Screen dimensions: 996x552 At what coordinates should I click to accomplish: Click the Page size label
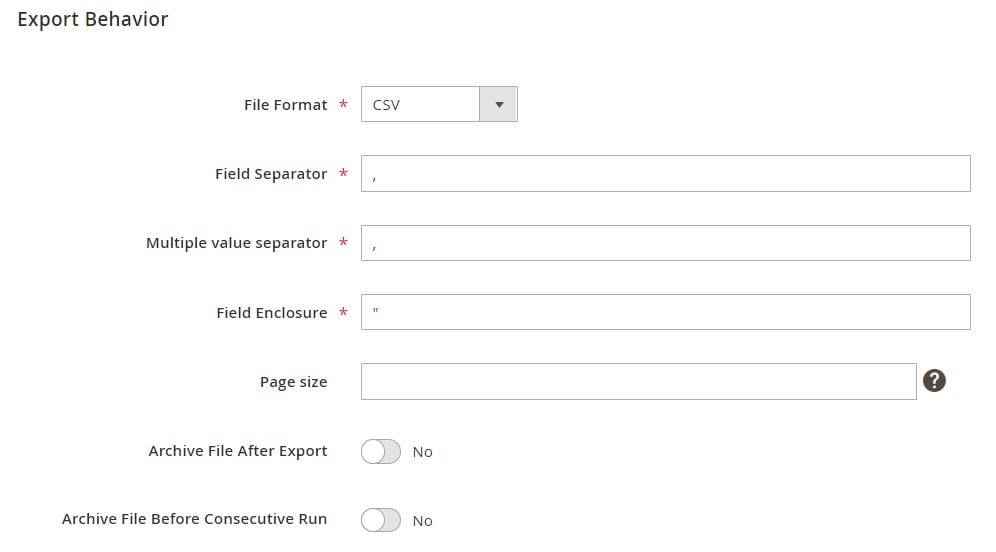[293, 382]
